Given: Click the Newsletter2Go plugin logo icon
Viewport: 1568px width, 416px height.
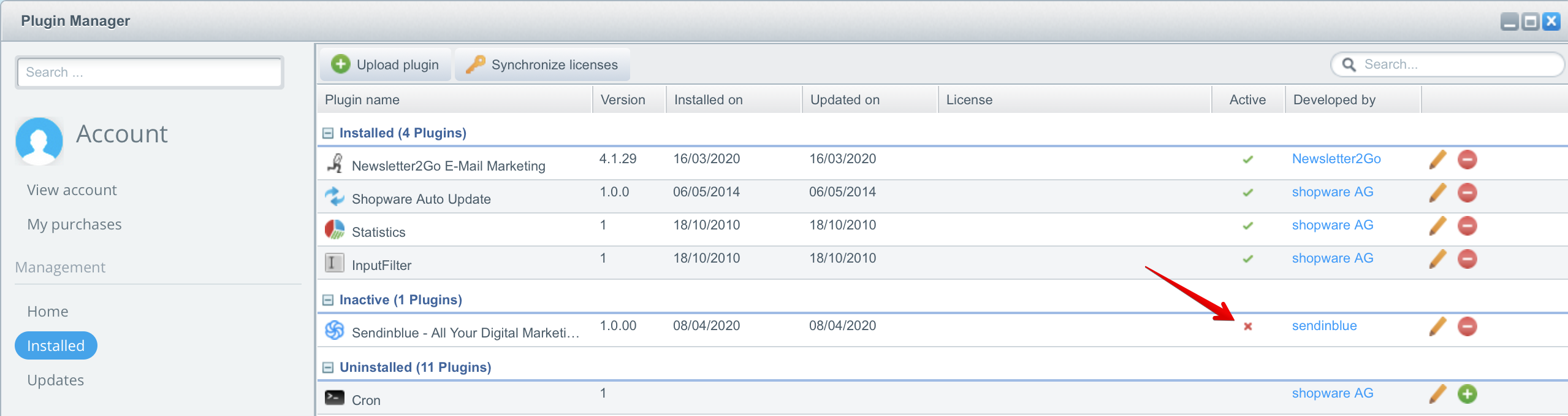Looking at the screenshot, I should click(335, 163).
